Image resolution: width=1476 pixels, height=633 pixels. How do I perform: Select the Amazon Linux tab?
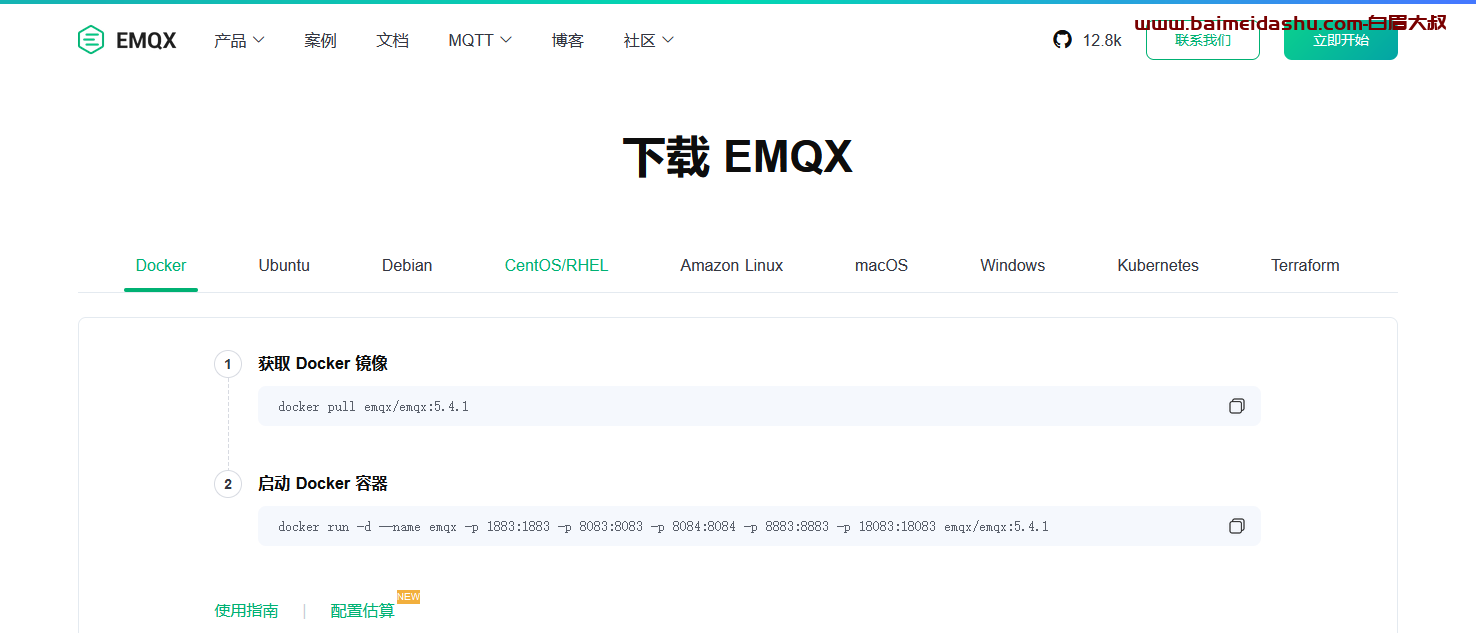(x=731, y=265)
